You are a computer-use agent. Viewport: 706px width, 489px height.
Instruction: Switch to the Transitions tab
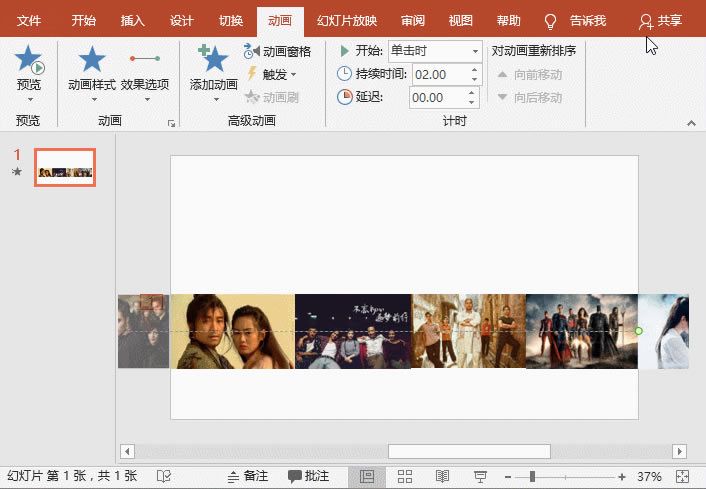click(x=230, y=21)
